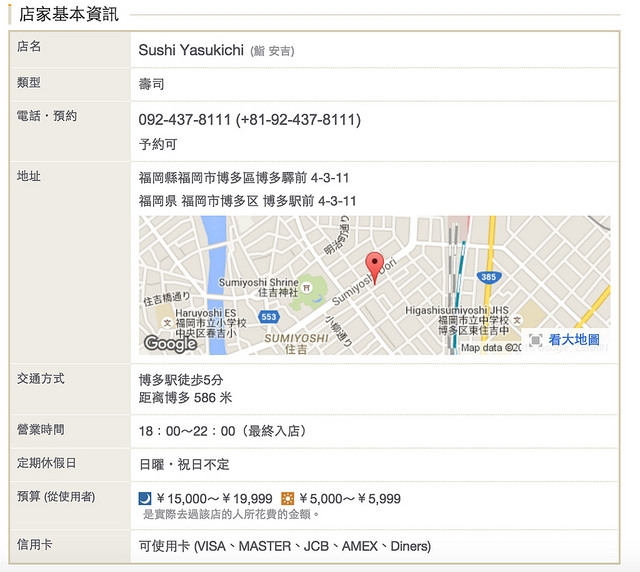
Task: Click the Map data copyright text
Action: coord(491,348)
